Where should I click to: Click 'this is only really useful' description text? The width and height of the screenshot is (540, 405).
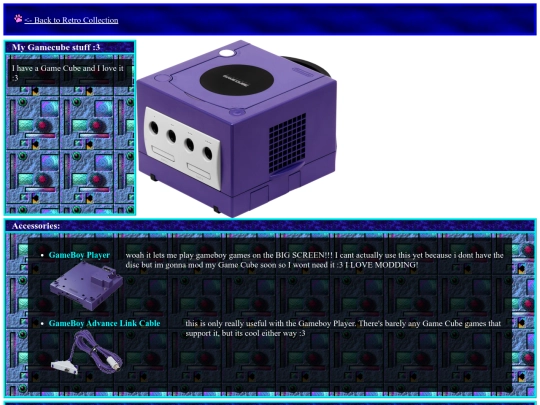[343, 328]
